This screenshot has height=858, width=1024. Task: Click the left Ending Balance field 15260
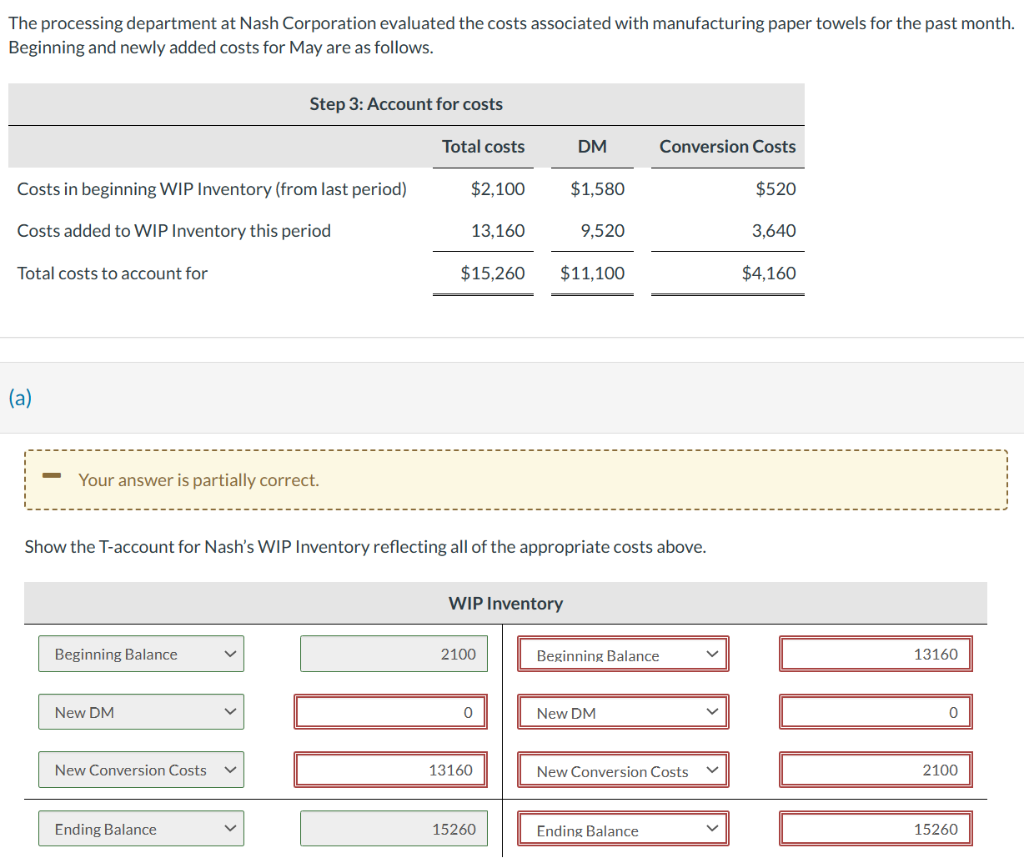pyautogui.click(x=394, y=829)
